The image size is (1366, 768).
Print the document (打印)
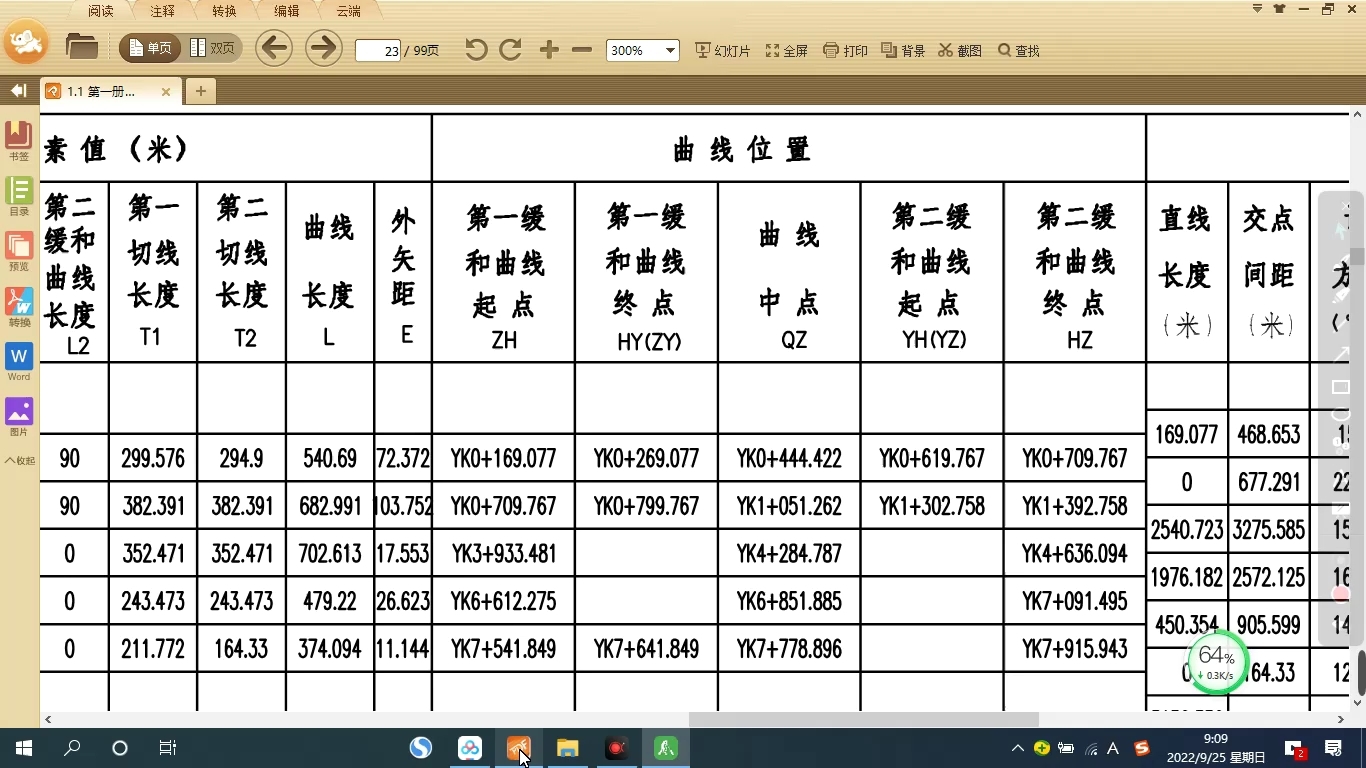[x=845, y=51]
